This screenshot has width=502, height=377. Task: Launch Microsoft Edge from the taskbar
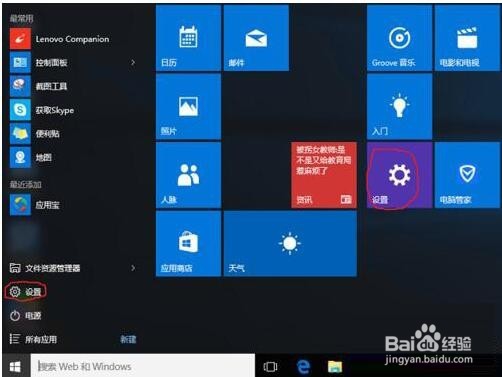pos(303,367)
